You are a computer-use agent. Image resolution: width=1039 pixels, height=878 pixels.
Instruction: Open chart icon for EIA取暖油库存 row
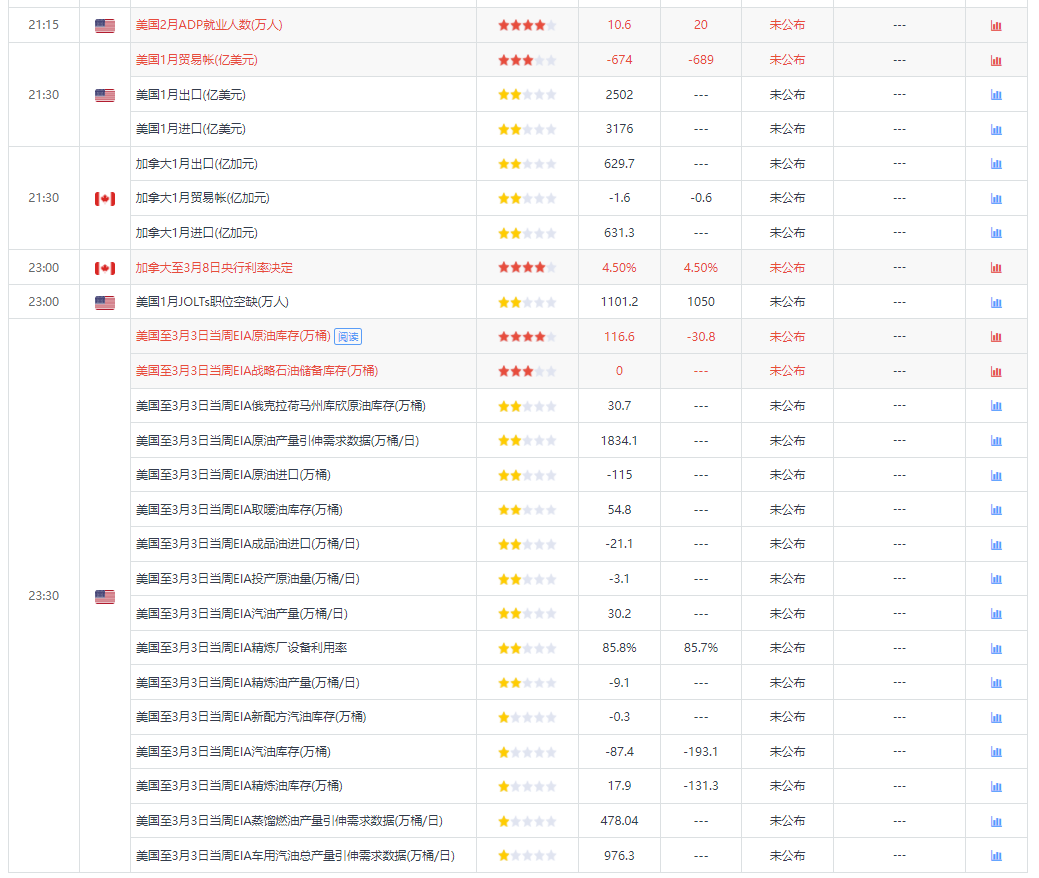[x=996, y=510]
